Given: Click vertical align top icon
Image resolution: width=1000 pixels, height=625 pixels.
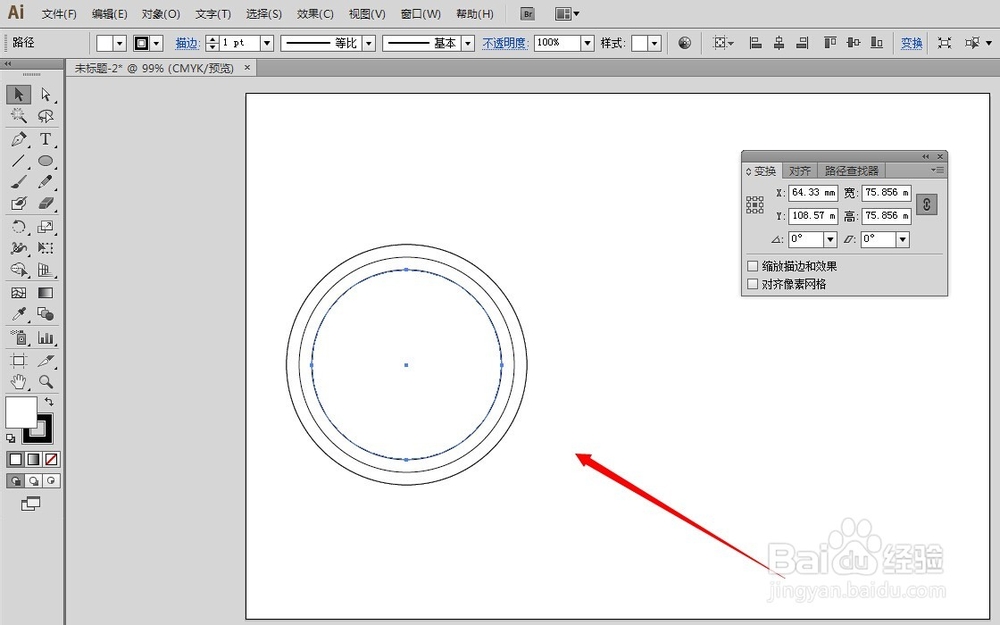Looking at the screenshot, I should [830, 43].
